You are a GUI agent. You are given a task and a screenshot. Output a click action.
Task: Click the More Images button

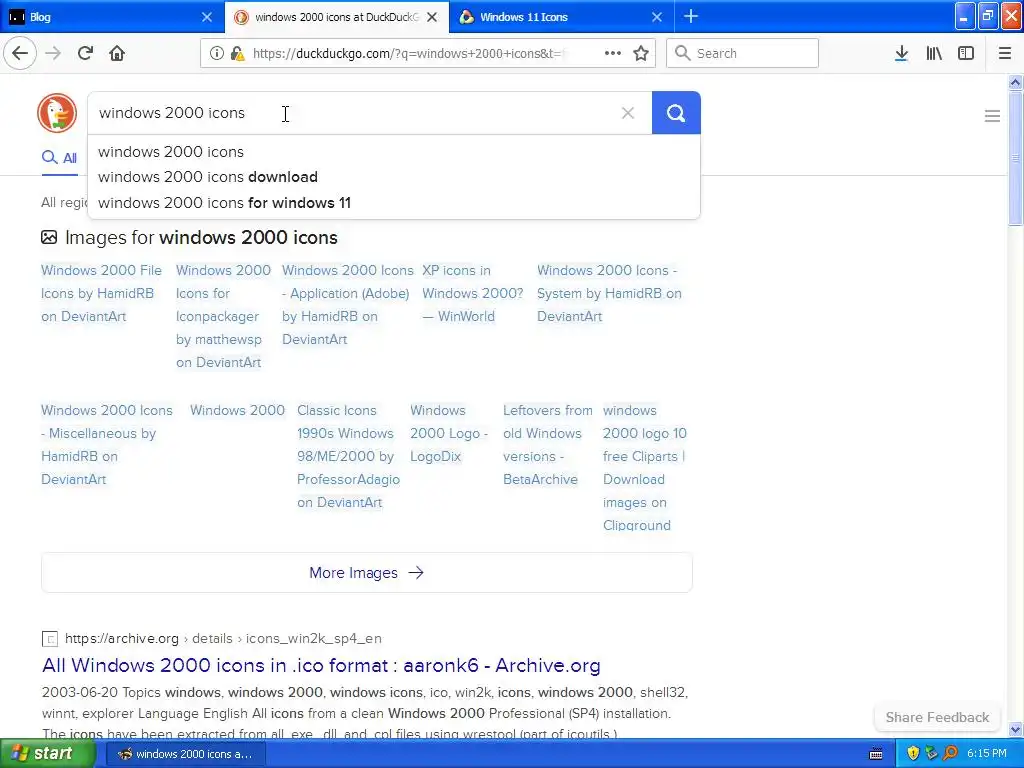(x=366, y=573)
